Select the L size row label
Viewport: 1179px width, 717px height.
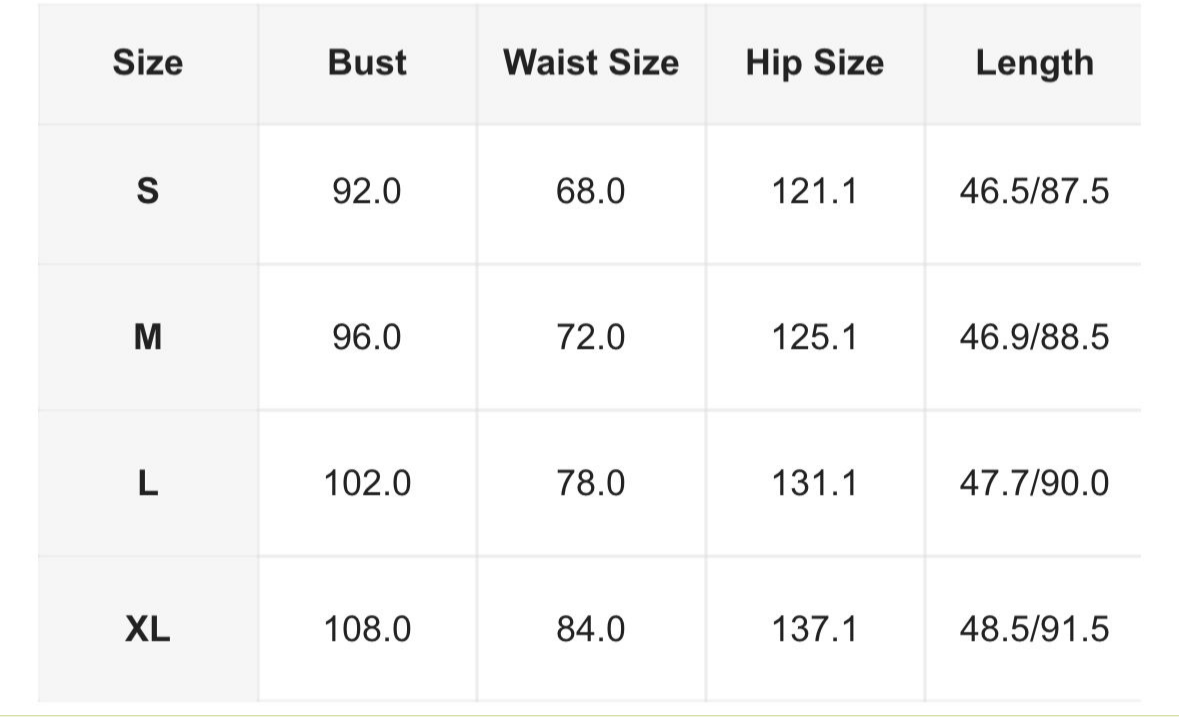coord(148,483)
